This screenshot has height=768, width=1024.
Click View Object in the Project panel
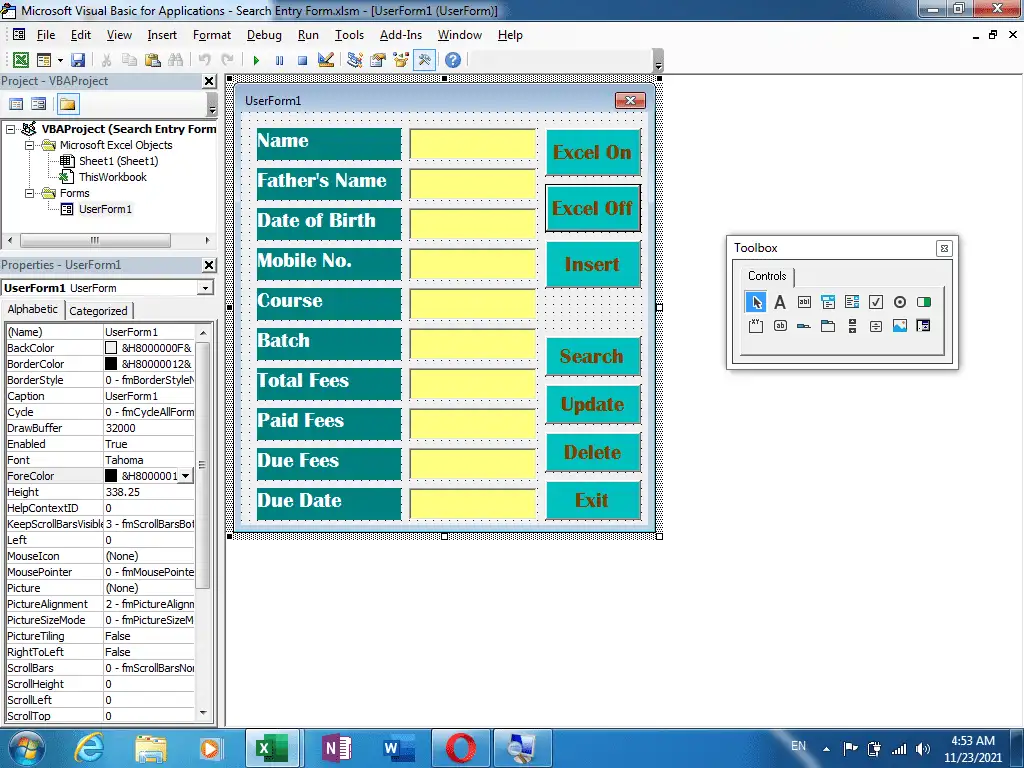tap(39, 104)
